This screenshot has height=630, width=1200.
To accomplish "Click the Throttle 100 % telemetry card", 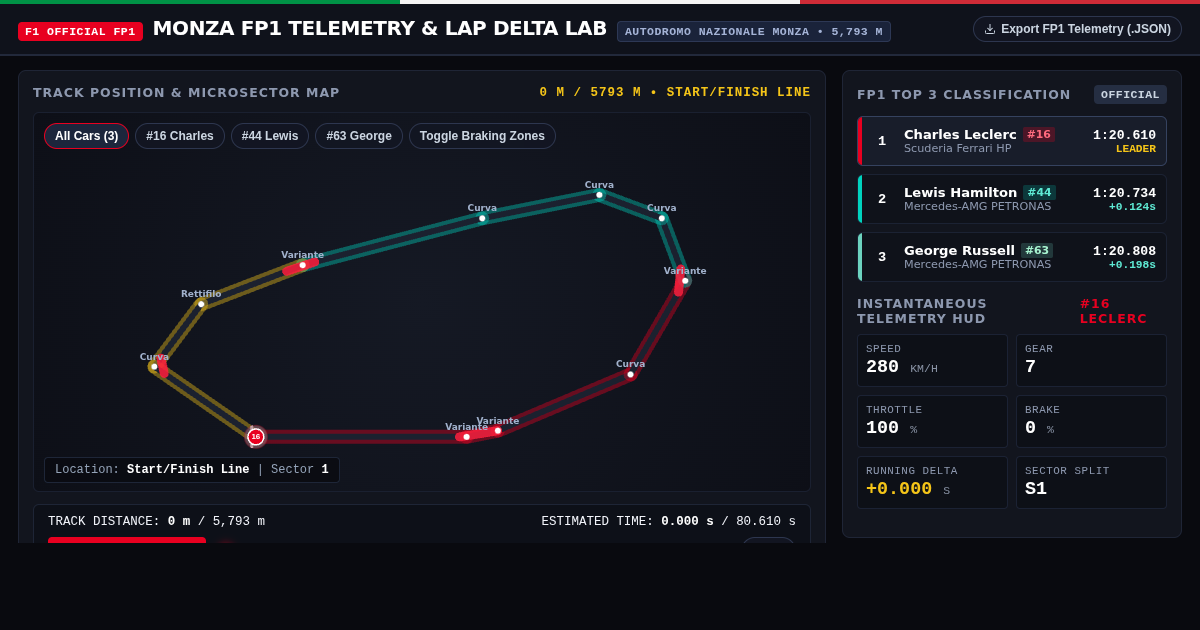I will pyautogui.click(x=932, y=421).
